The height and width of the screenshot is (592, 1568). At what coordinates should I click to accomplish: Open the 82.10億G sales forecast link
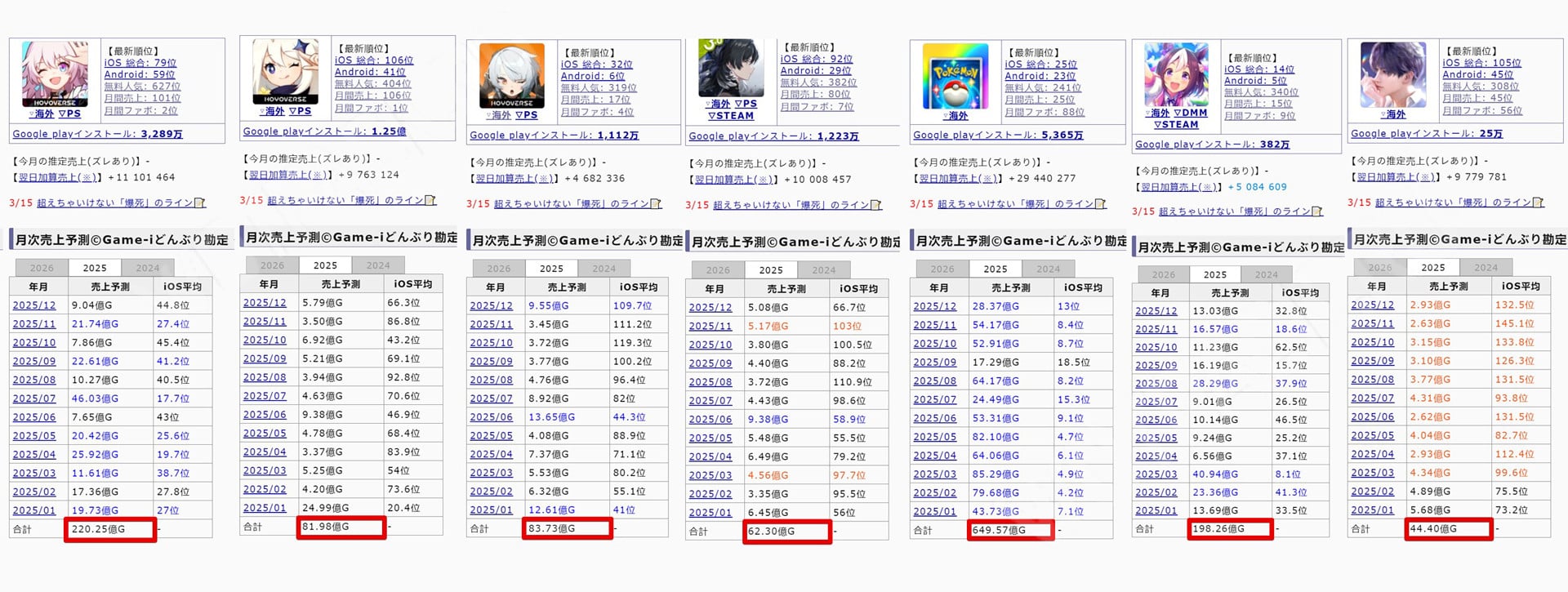tap(995, 437)
